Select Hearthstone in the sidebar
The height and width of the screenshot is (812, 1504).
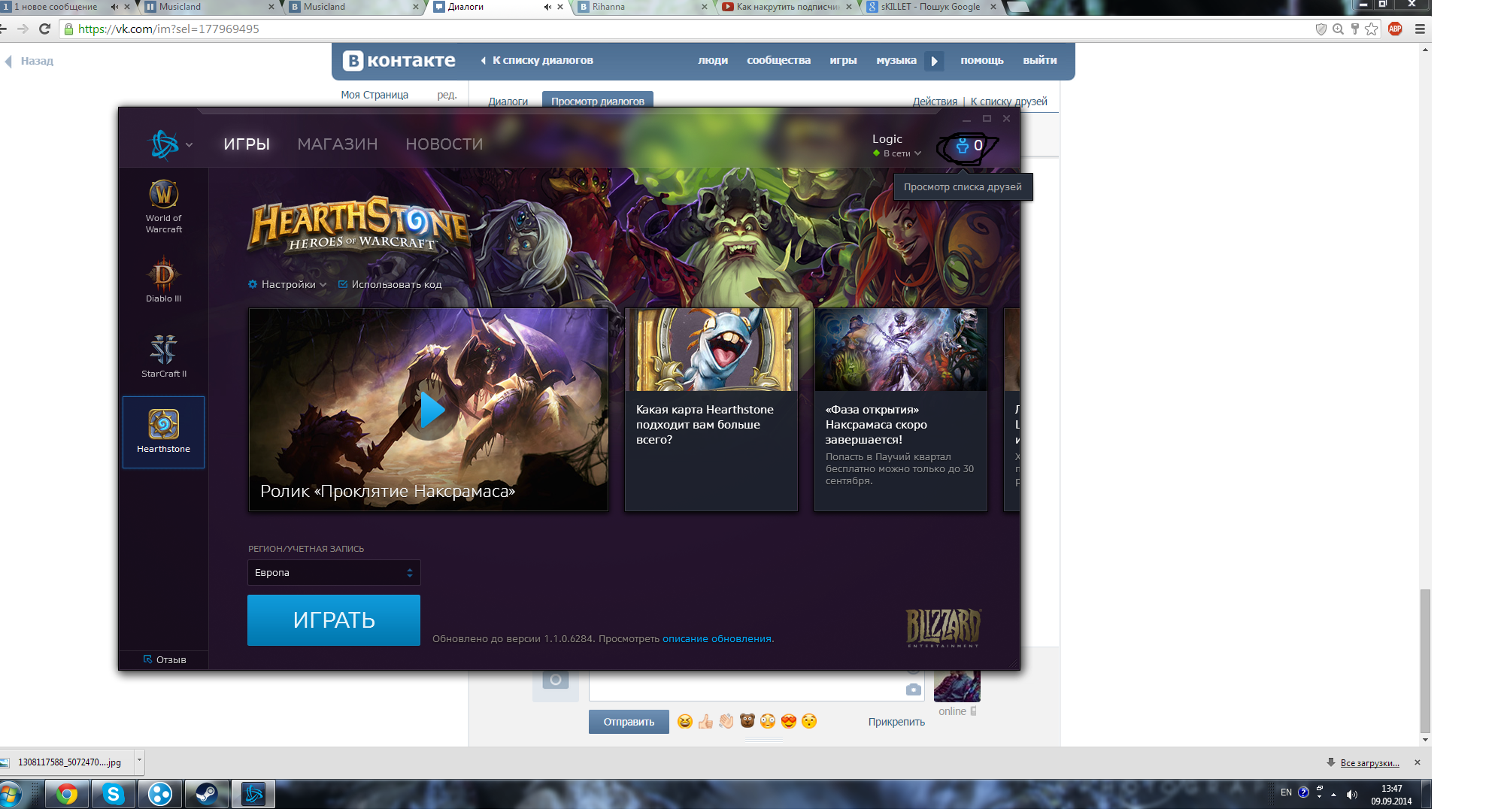point(163,432)
